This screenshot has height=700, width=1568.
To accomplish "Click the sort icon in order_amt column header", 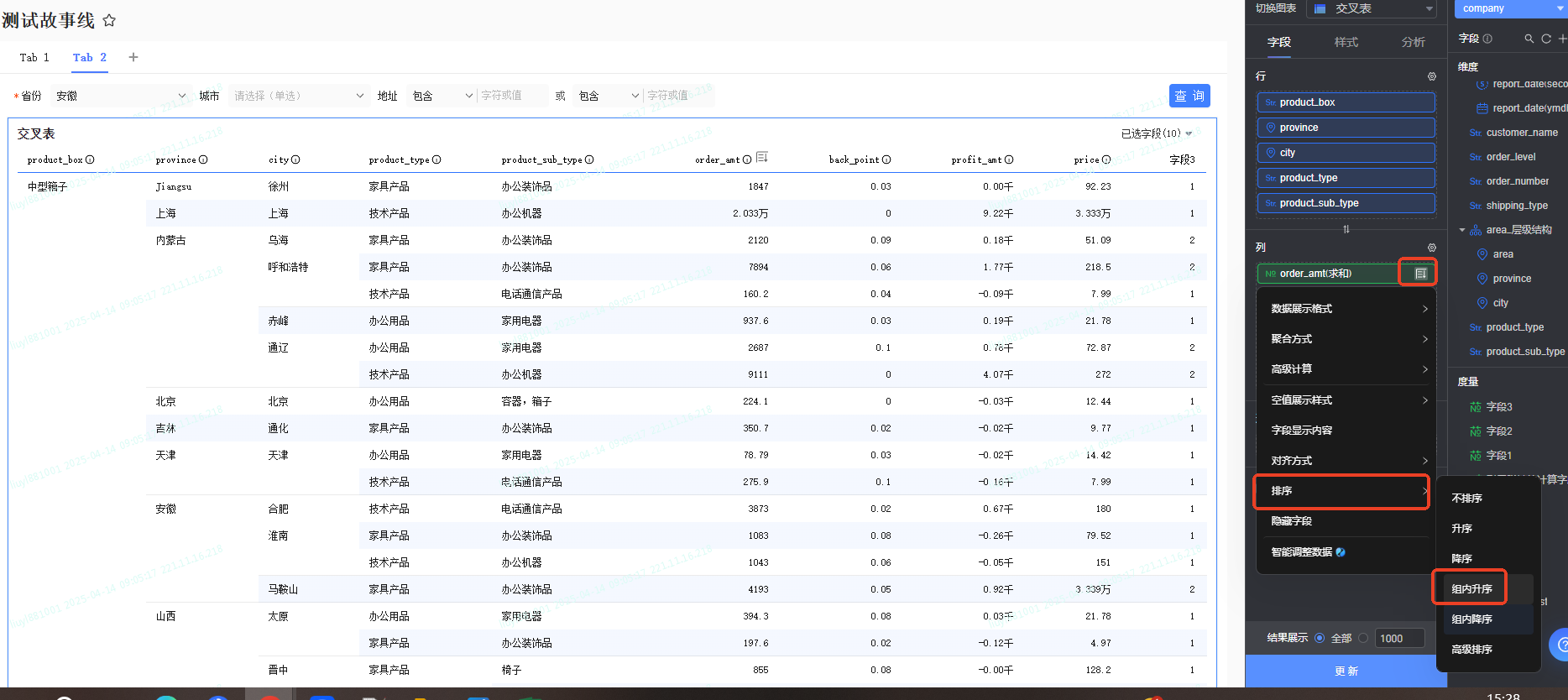I will point(761,158).
